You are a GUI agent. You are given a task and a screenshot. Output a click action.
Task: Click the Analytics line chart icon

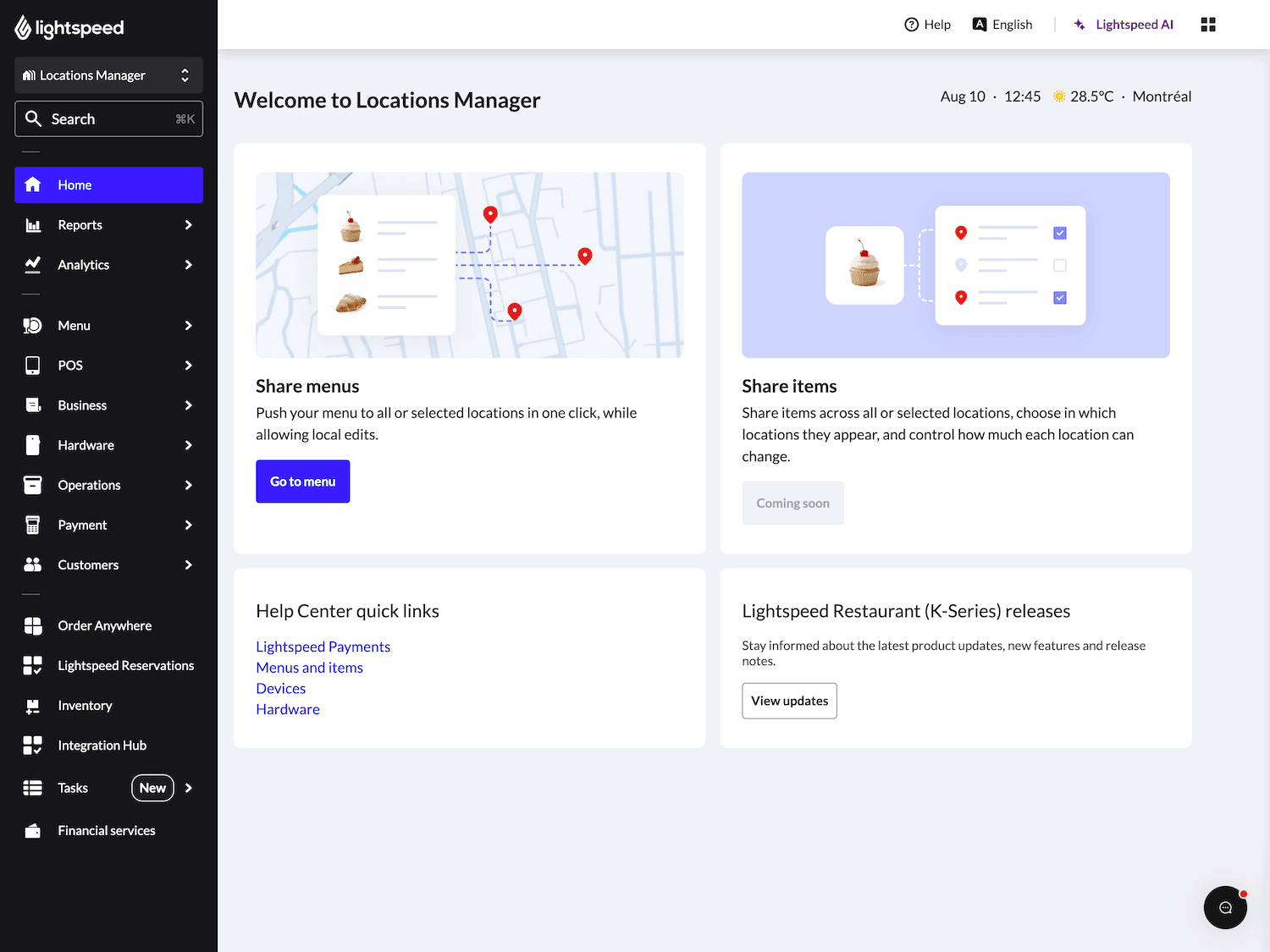pos(33,265)
